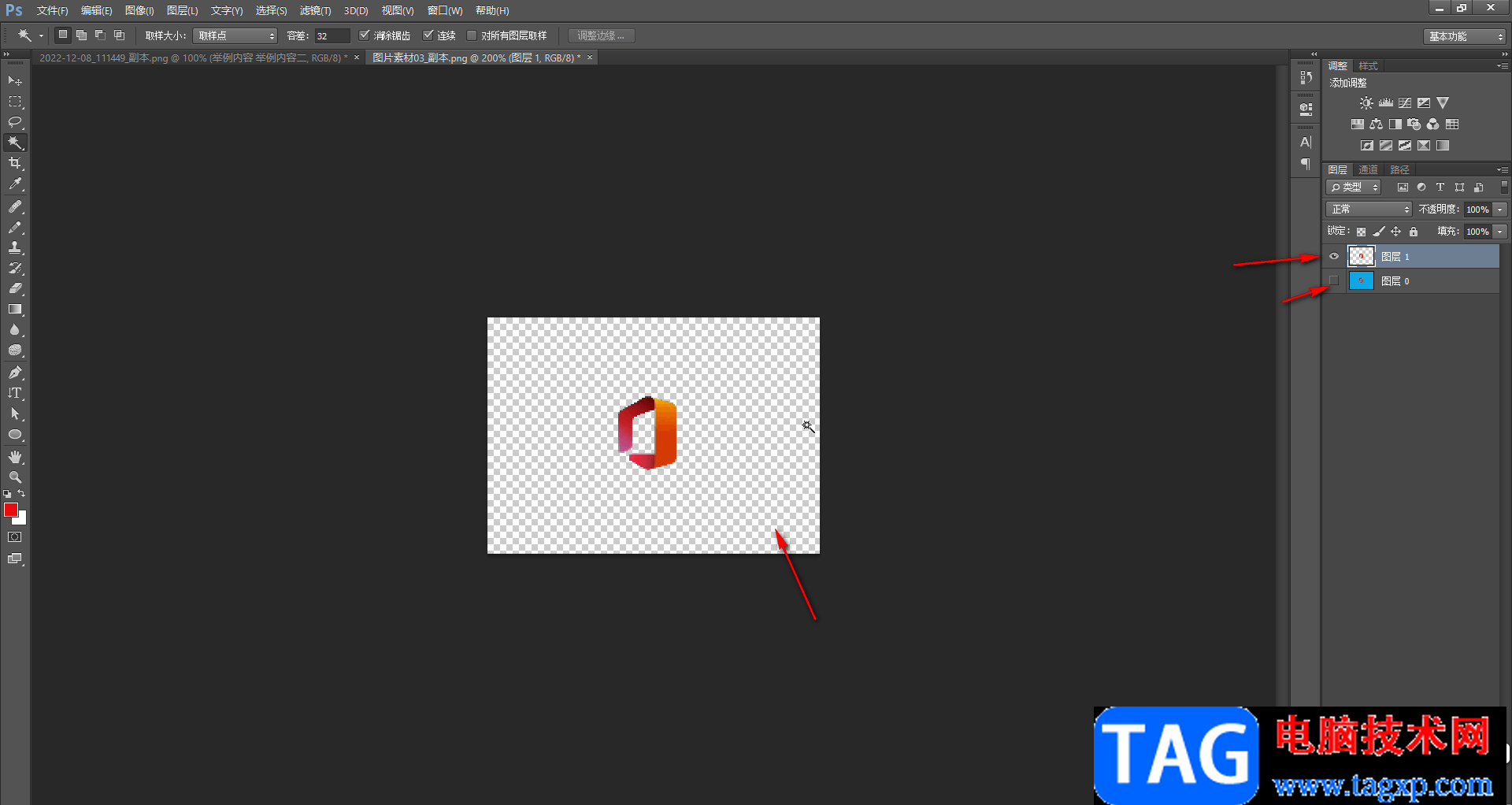Add a Brightness/Contrast adjustment
The height and width of the screenshot is (805, 1512).
(1366, 103)
